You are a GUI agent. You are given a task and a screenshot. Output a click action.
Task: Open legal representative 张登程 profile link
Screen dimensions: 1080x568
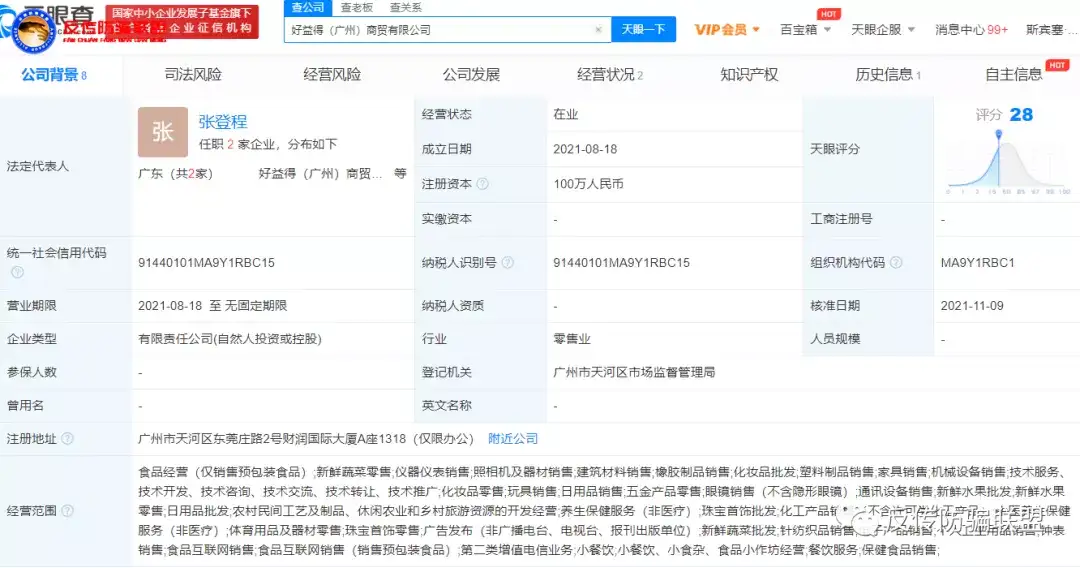(222, 122)
